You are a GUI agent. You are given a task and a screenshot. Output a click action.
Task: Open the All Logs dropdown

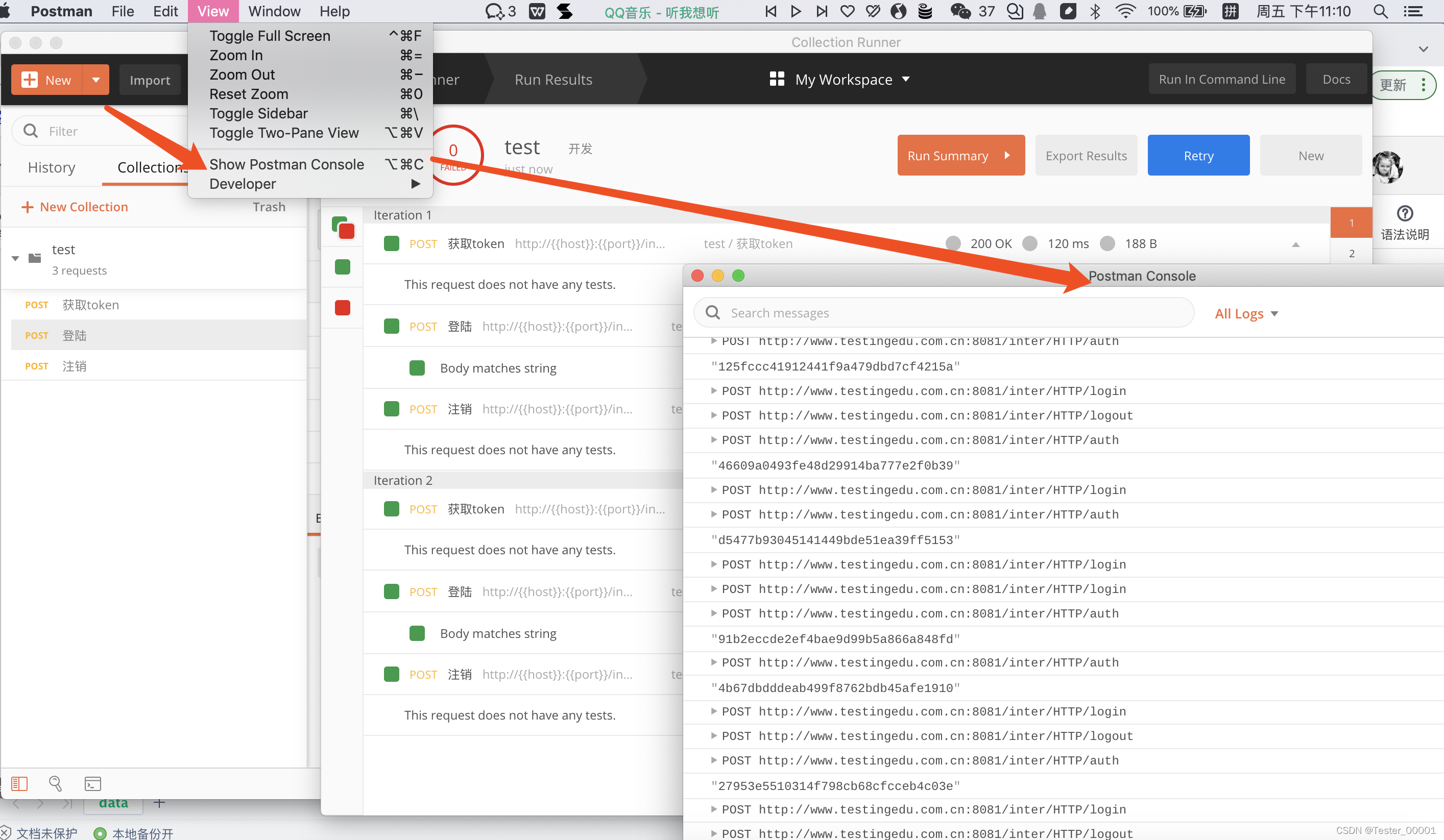(x=1246, y=313)
